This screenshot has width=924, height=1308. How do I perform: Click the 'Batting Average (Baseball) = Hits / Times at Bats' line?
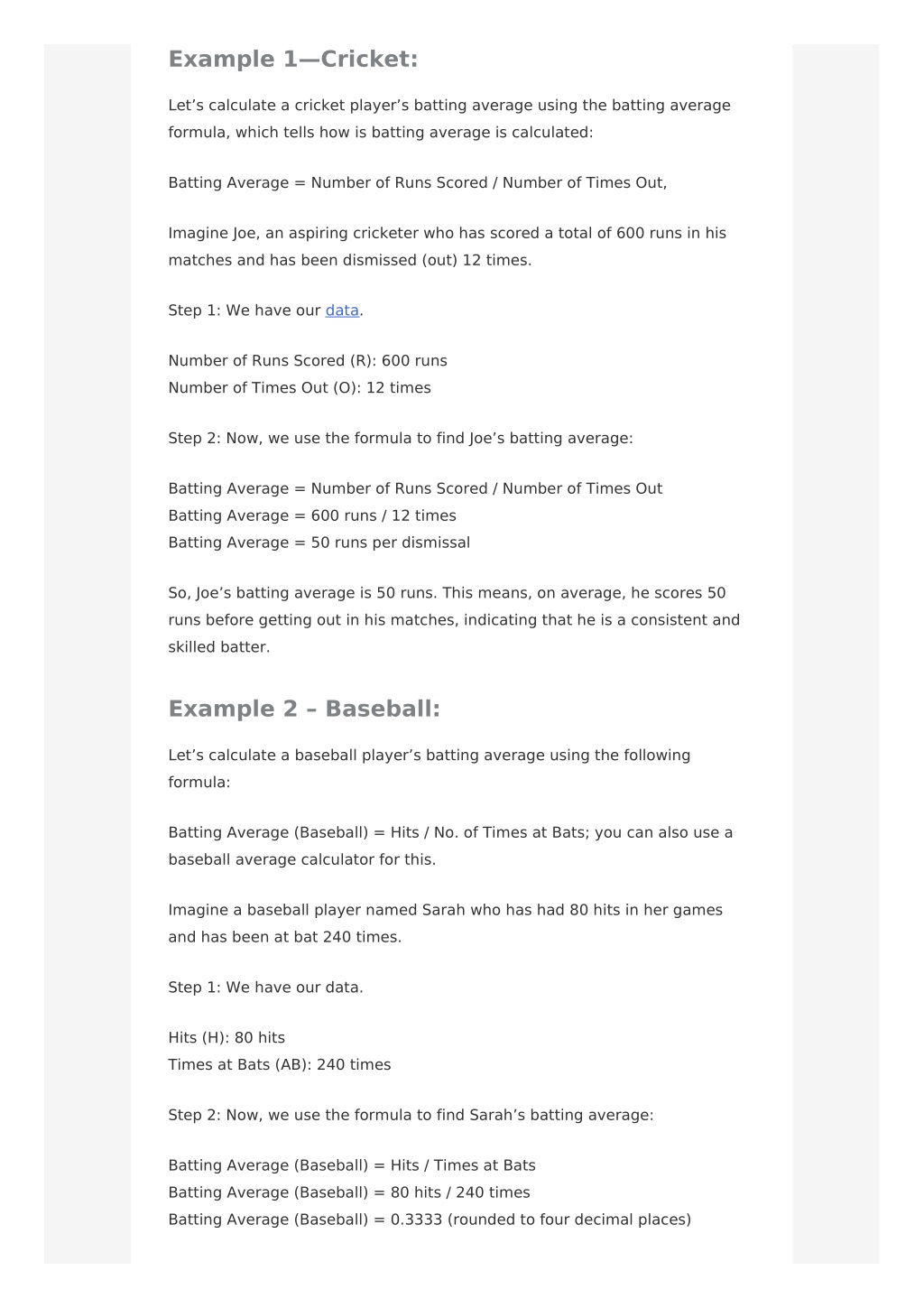(352, 1165)
